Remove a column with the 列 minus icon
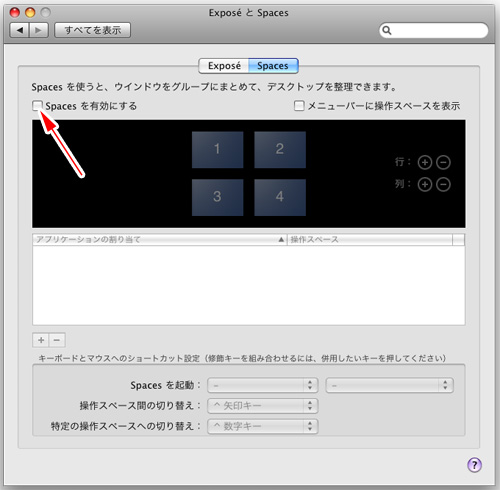This screenshot has height=490, width=500. 443,184
